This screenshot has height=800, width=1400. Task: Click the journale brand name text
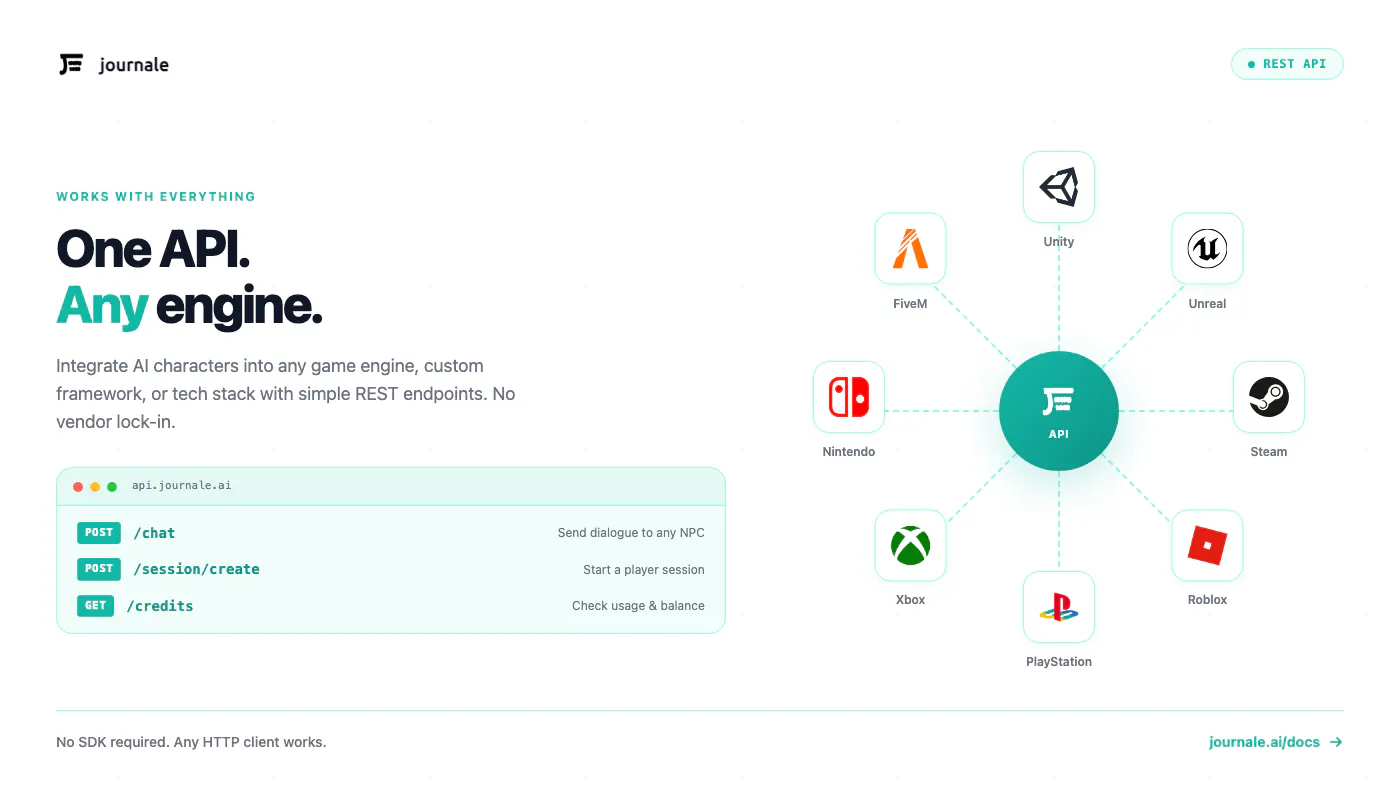tap(134, 65)
